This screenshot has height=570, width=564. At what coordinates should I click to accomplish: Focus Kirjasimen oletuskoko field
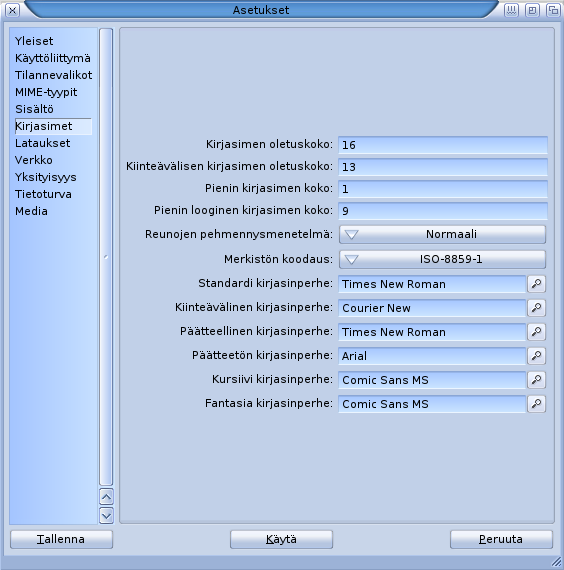point(443,145)
